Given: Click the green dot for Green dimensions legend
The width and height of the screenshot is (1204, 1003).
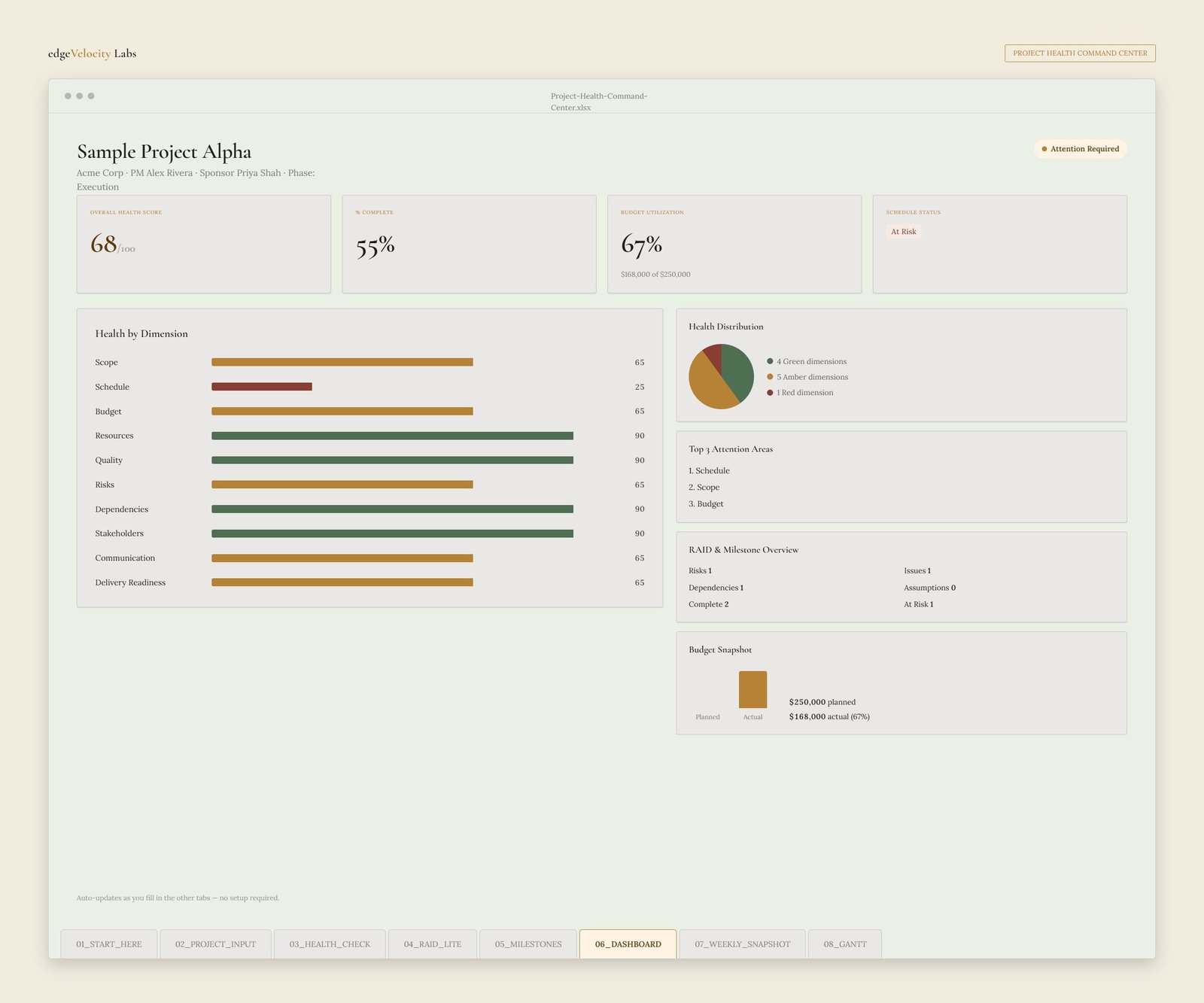Looking at the screenshot, I should pyautogui.click(x=770, y=361).
